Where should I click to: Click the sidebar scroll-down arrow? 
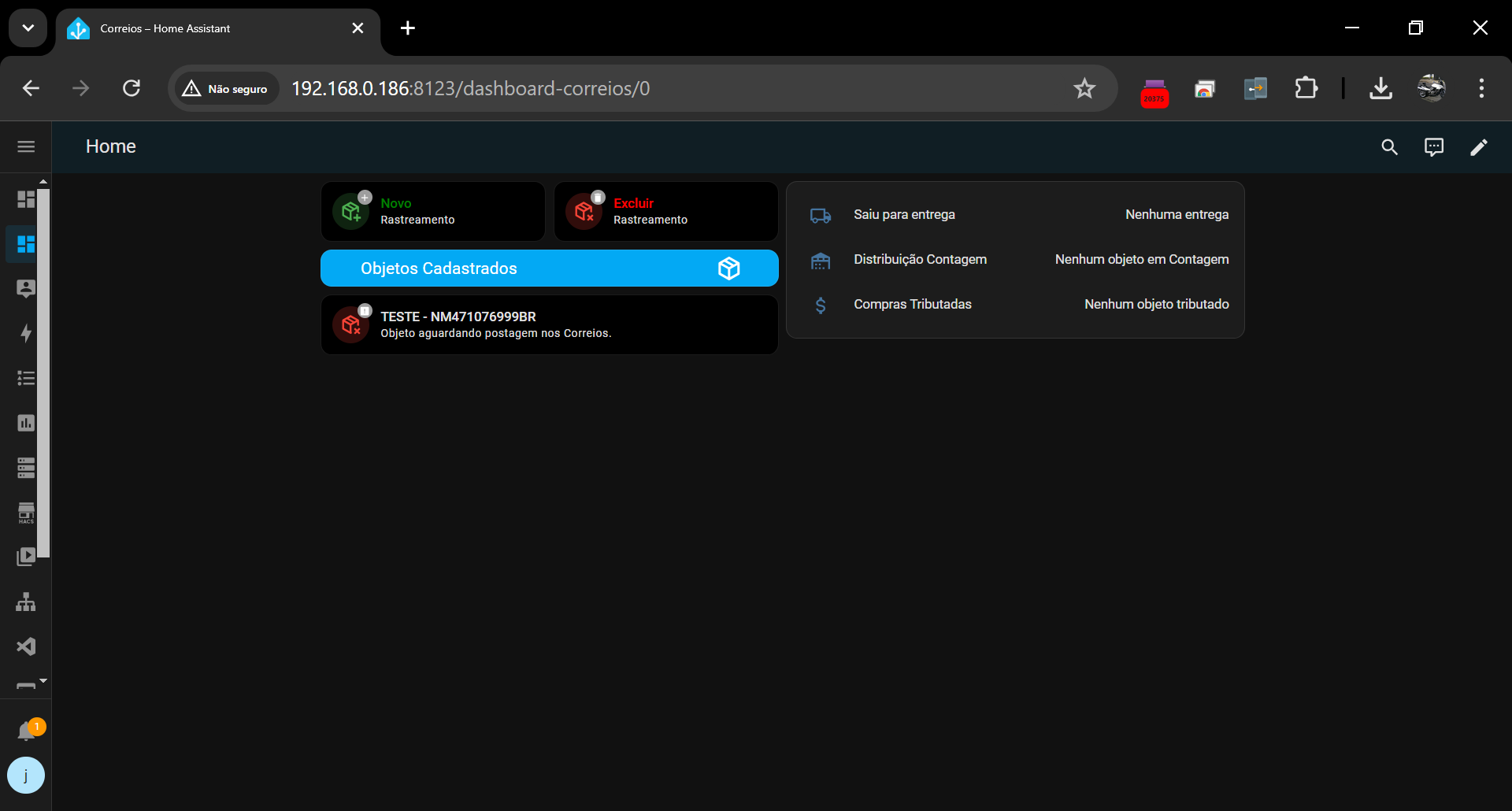click(43, 680)
